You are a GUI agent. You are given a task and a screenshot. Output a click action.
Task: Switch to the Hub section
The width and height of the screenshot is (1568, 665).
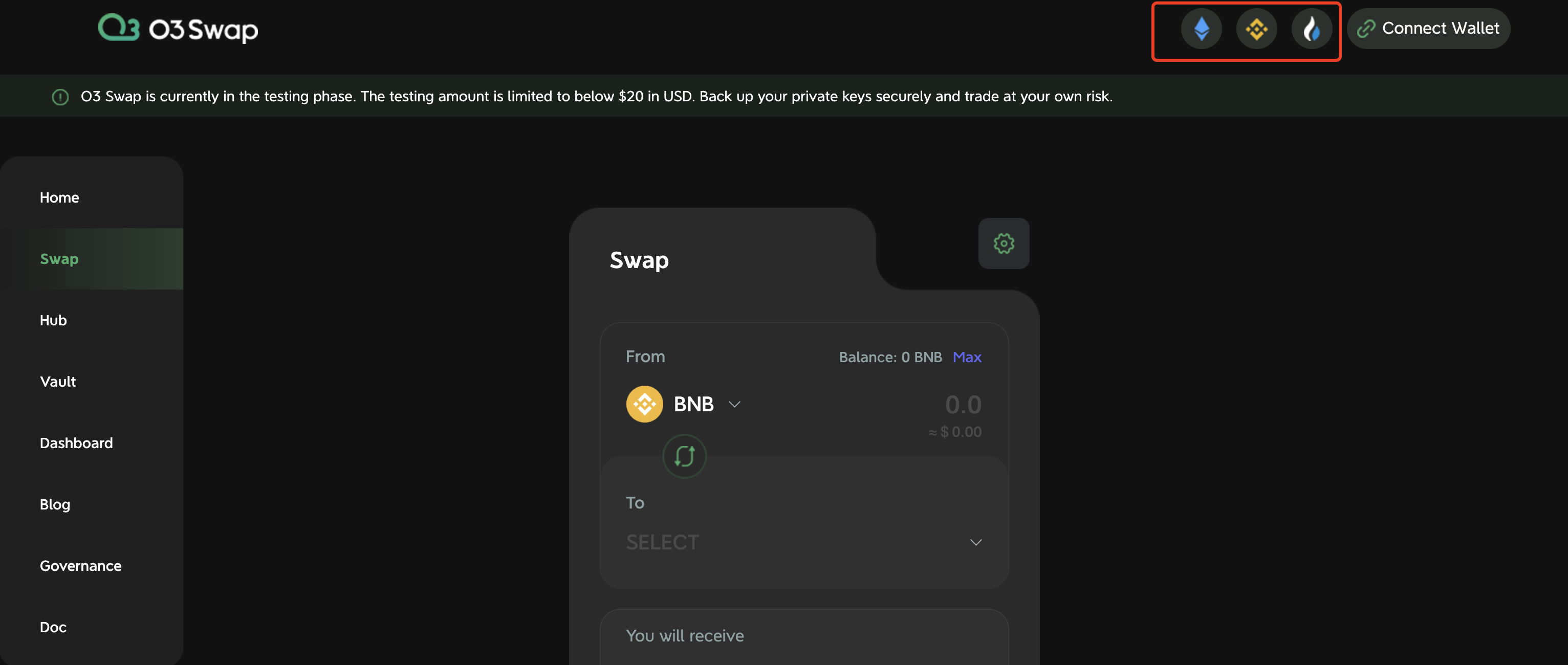(x=53, y=321)
